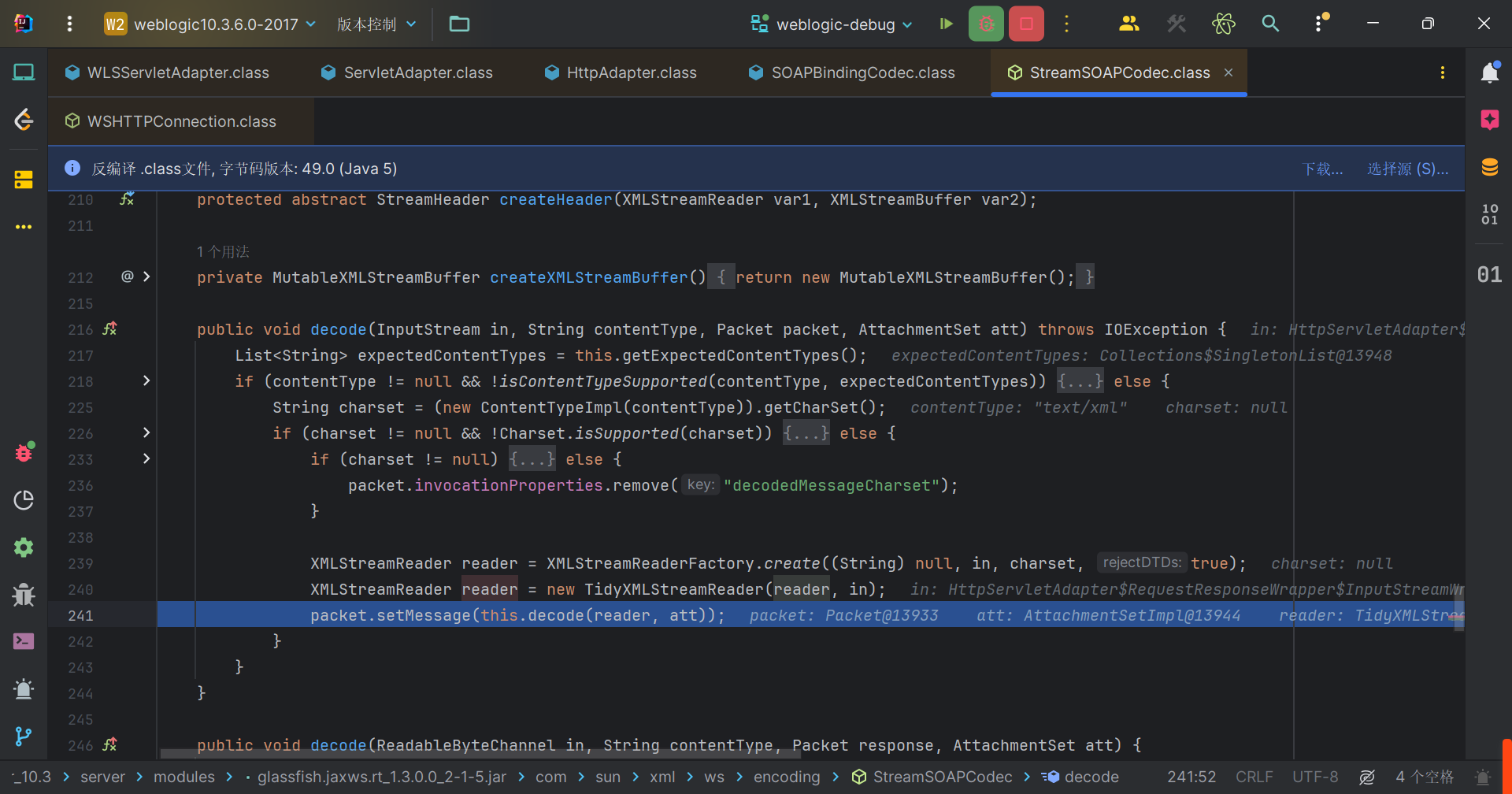Show more tool windows ellipsis
The image size is (1512, 794).
point(24,227)
